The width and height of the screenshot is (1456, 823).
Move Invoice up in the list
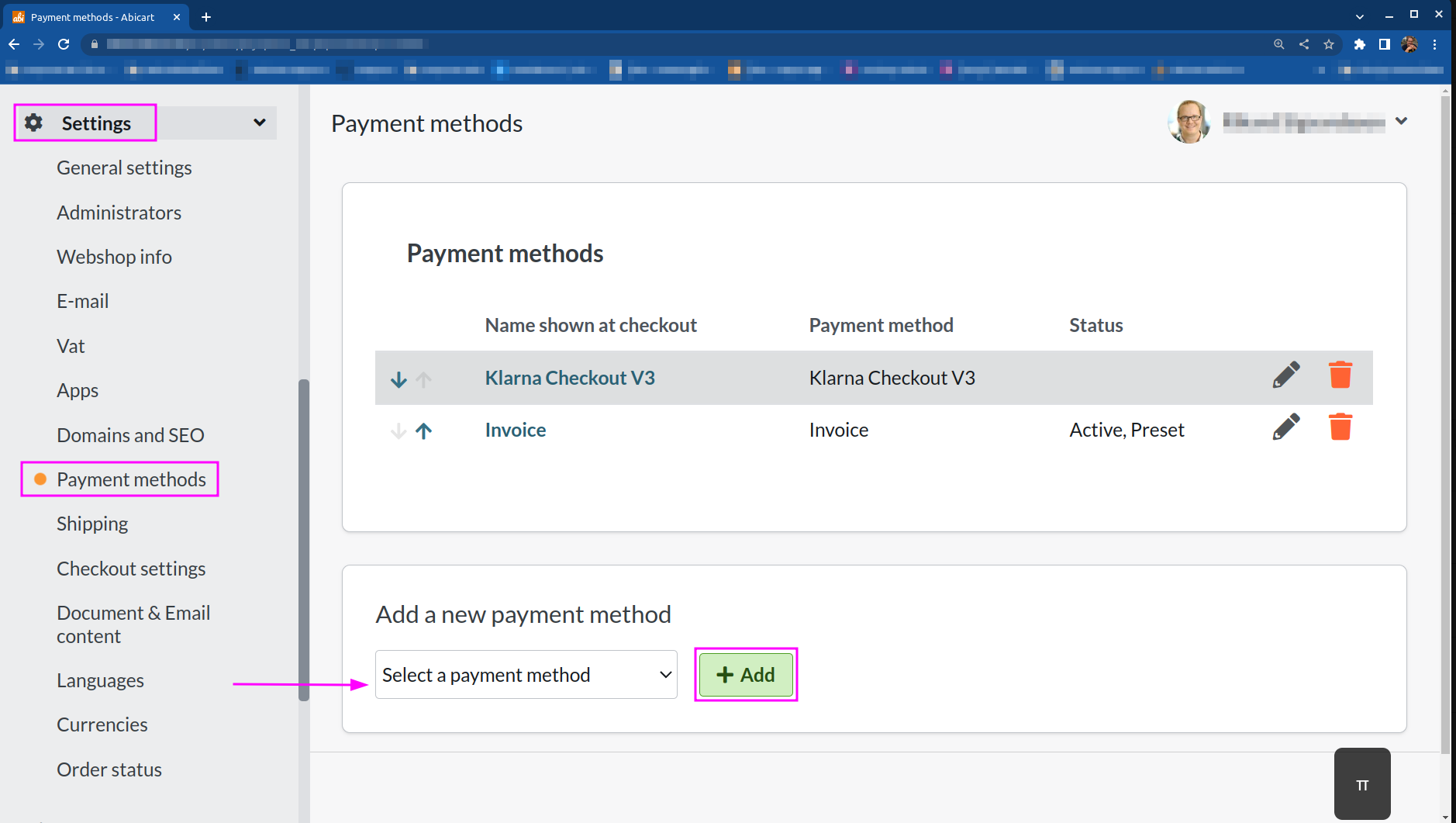click(x=423, y=431)
